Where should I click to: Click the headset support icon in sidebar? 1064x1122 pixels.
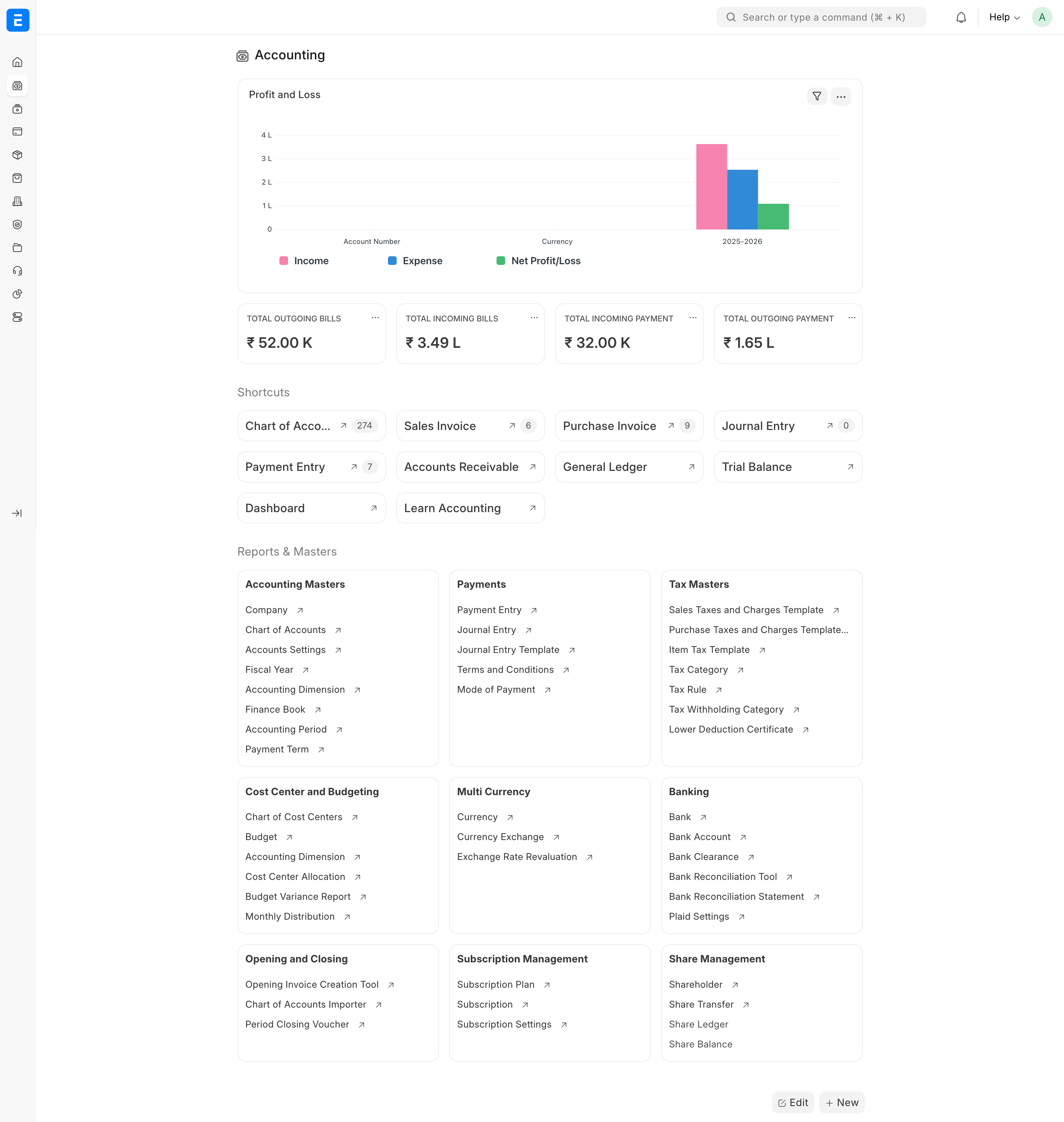(x=18, y=271)
